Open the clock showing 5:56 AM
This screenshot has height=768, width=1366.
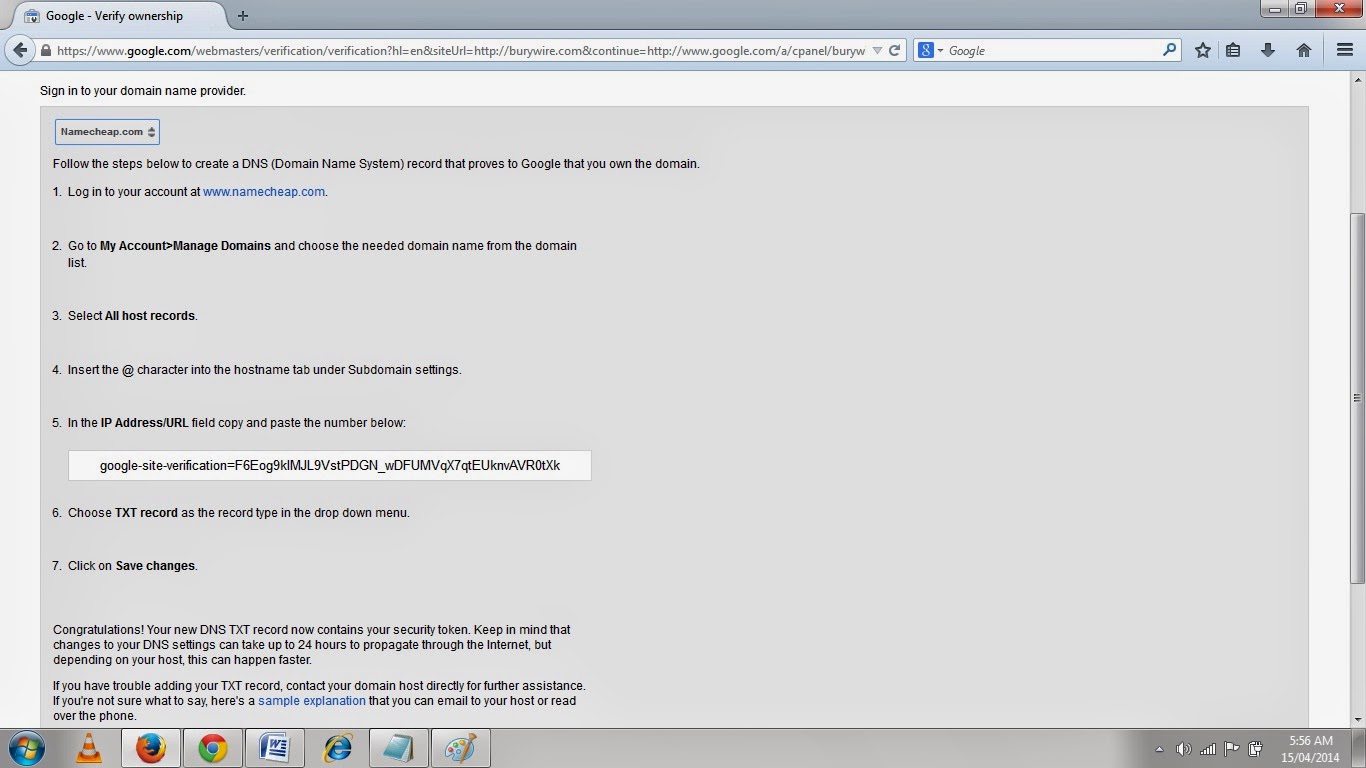(1311, 749)
